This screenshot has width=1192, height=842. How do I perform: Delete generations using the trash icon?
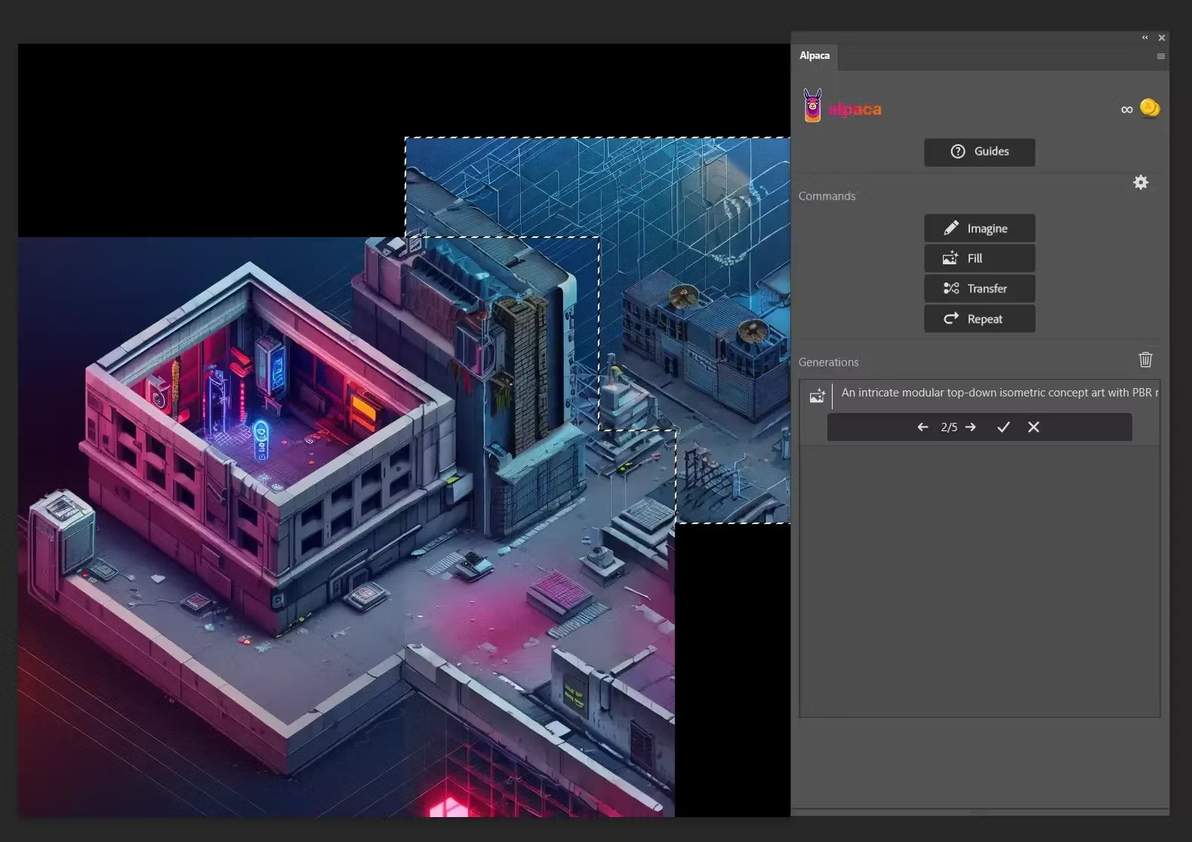click(1145, 360)
